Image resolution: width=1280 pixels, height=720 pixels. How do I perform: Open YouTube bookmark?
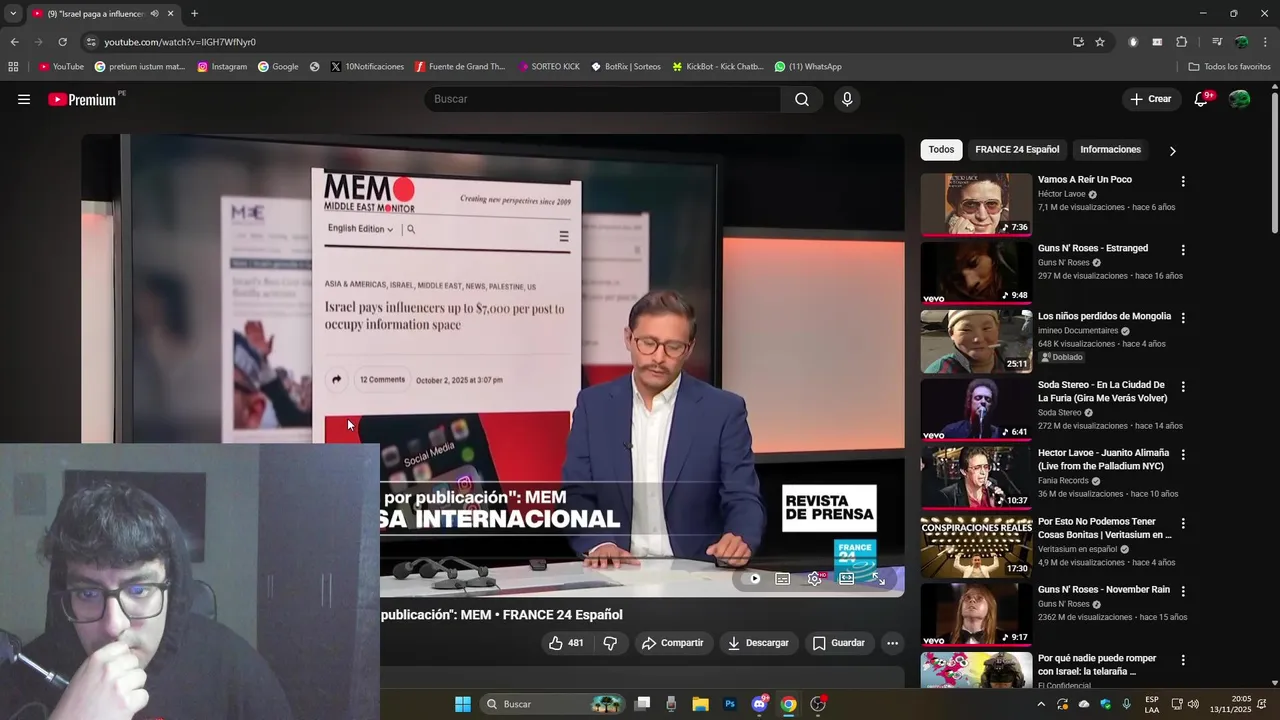61,67
